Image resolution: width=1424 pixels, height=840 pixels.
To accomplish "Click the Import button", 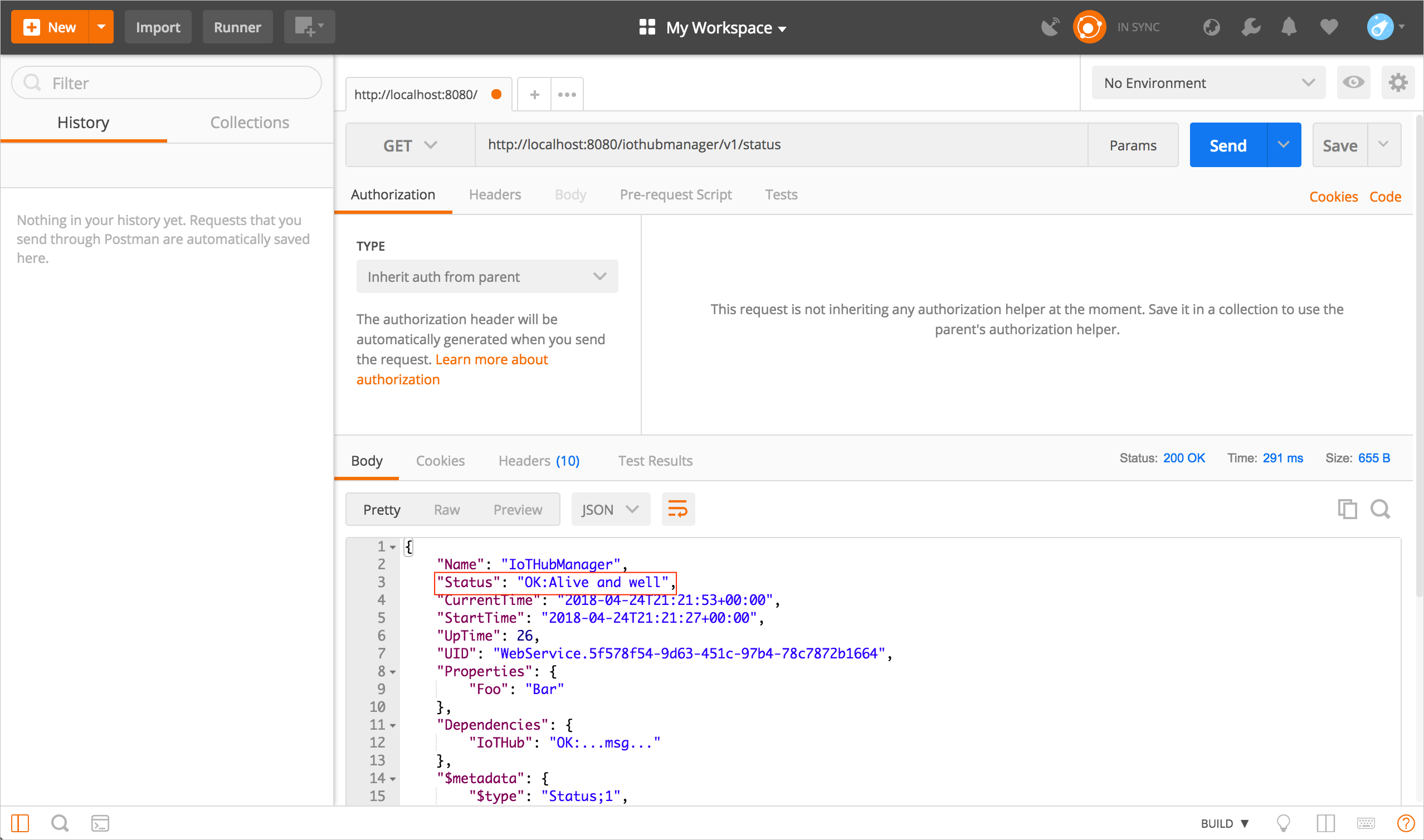I will pyautogui.click(x=158, y=27).
